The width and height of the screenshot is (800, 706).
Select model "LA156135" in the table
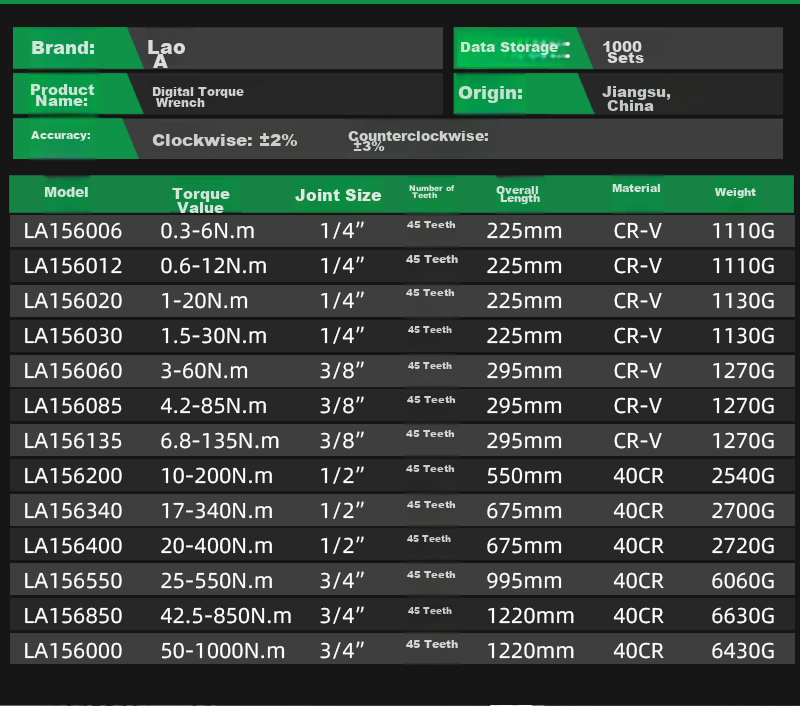tap(73, 441)
